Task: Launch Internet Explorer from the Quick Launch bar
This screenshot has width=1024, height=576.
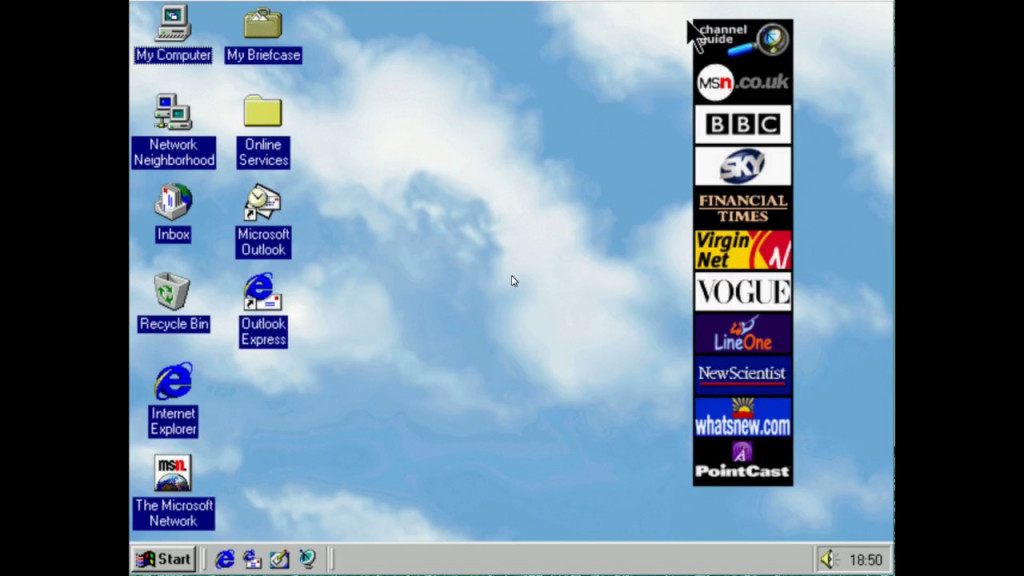Action: point(225,559)
